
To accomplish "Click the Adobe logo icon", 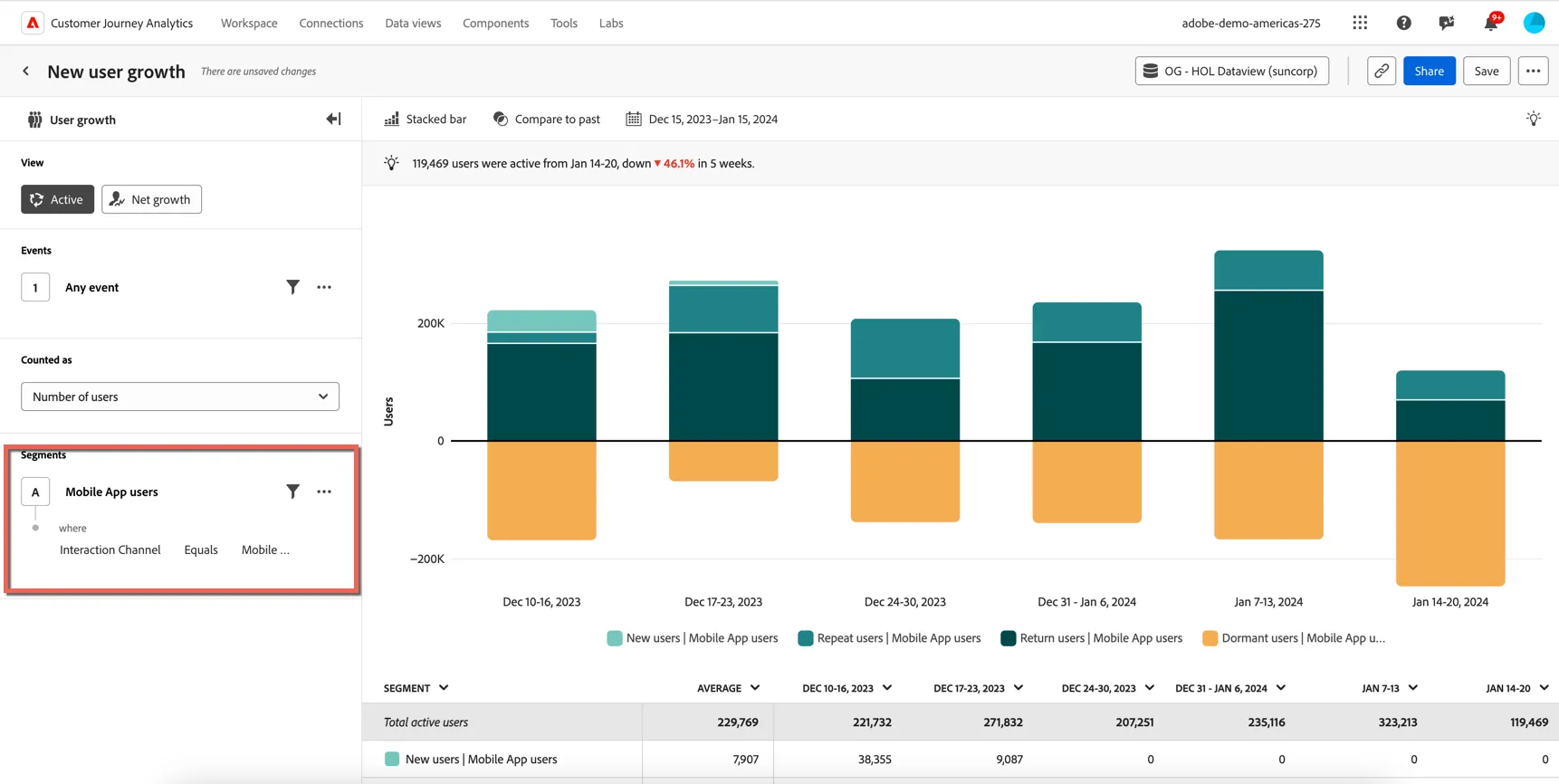I will (x=33, y=23).
